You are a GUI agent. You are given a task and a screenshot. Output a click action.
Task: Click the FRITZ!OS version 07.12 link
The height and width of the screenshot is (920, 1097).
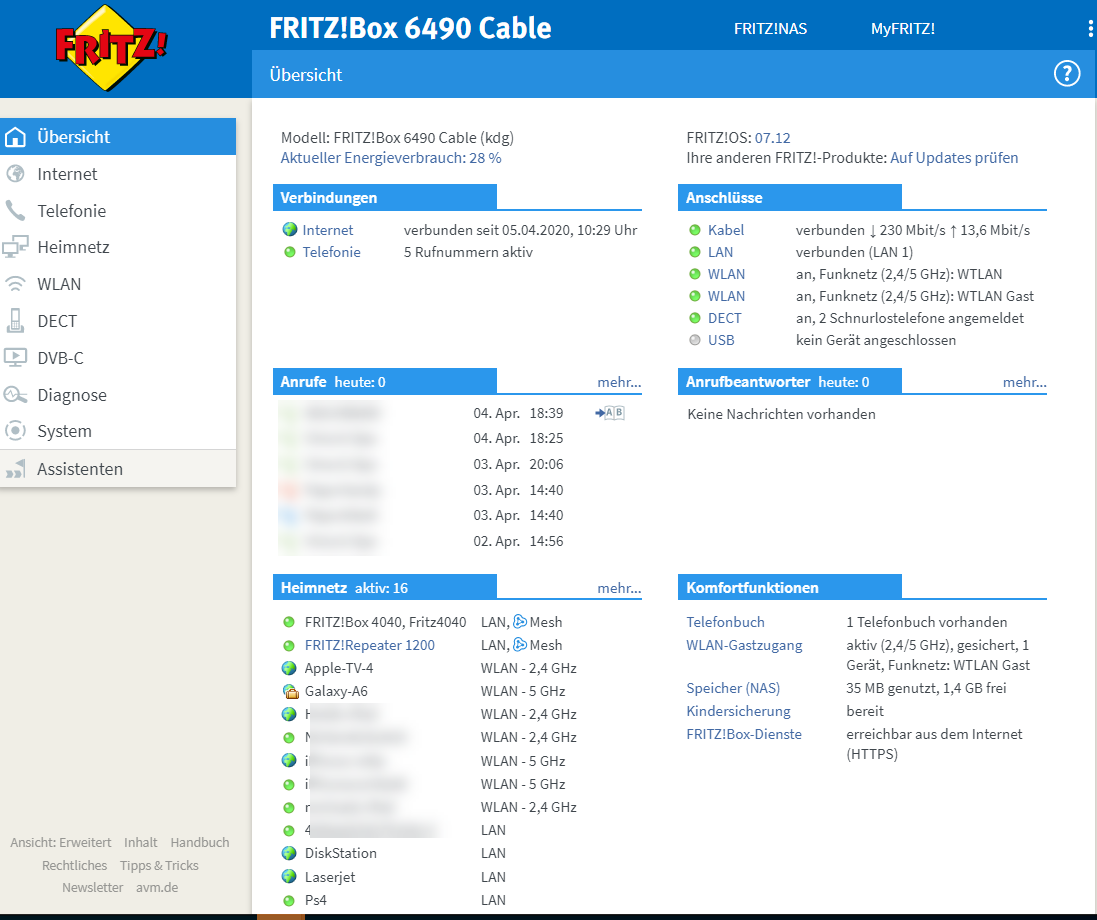pyautogui.click(x=772, y=138)
